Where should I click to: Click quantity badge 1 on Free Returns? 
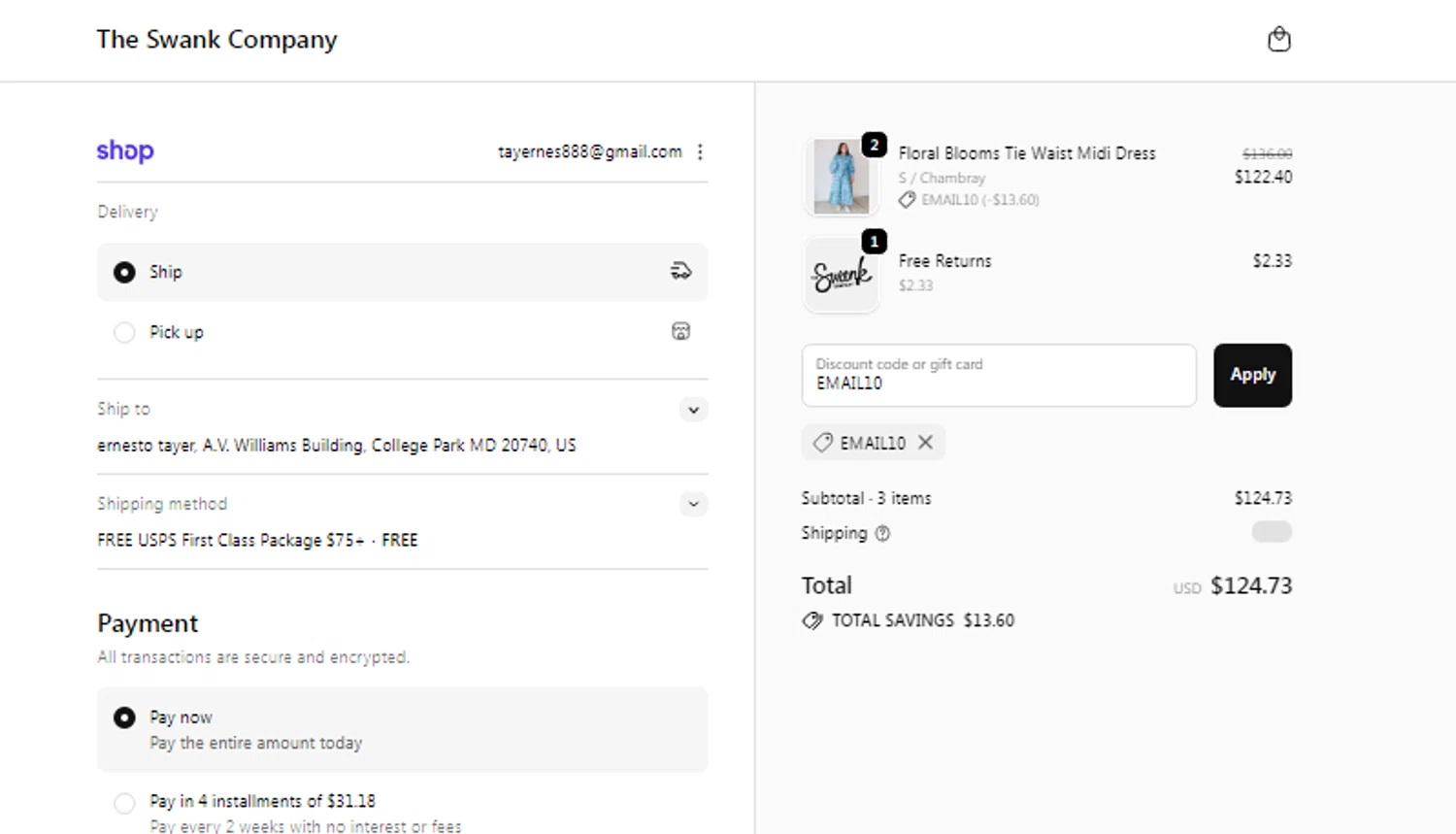[x=874, y=241]
